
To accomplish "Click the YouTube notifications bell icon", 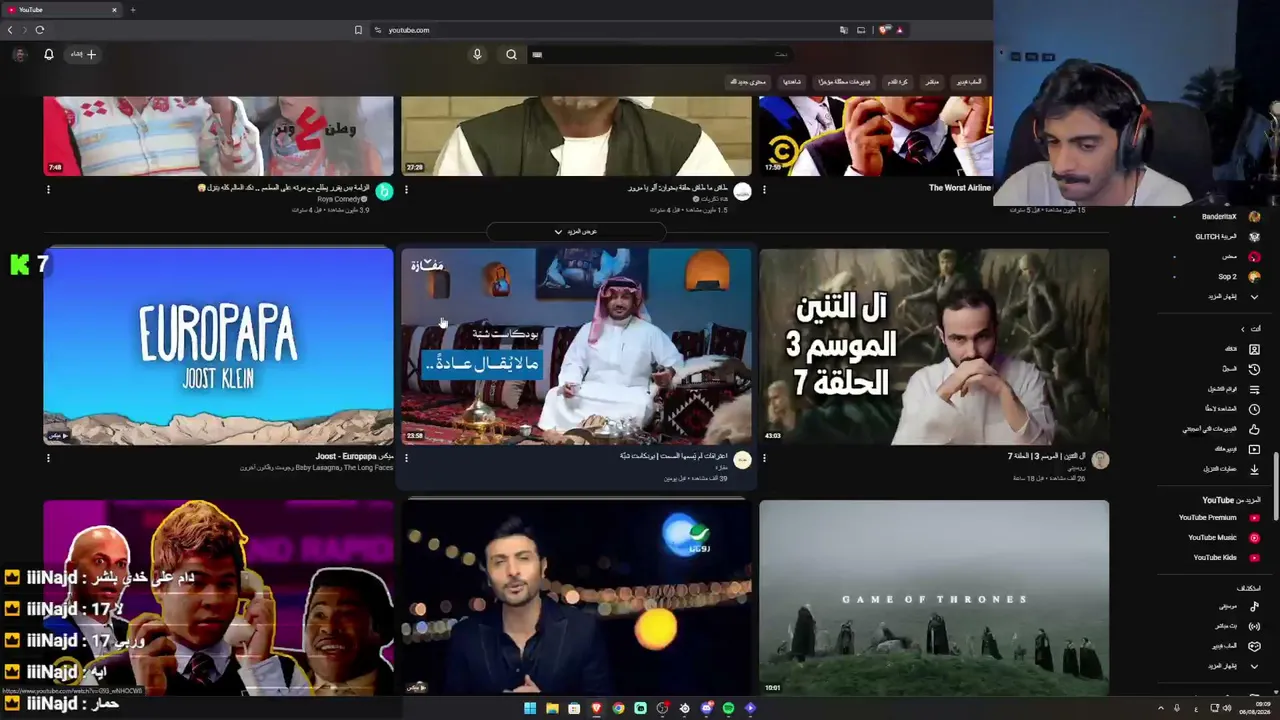I will 48,54.
